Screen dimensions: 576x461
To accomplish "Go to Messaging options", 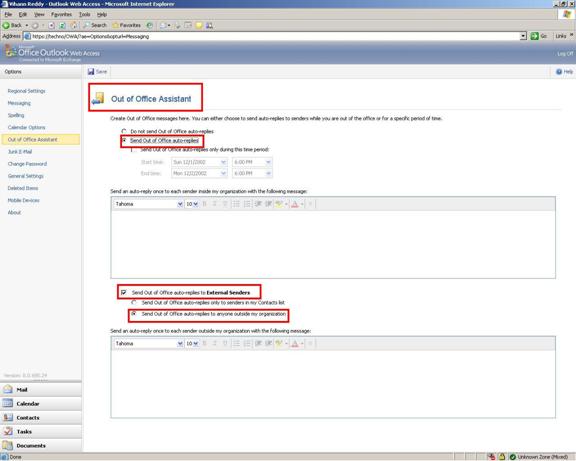I will tap(19, 103).
